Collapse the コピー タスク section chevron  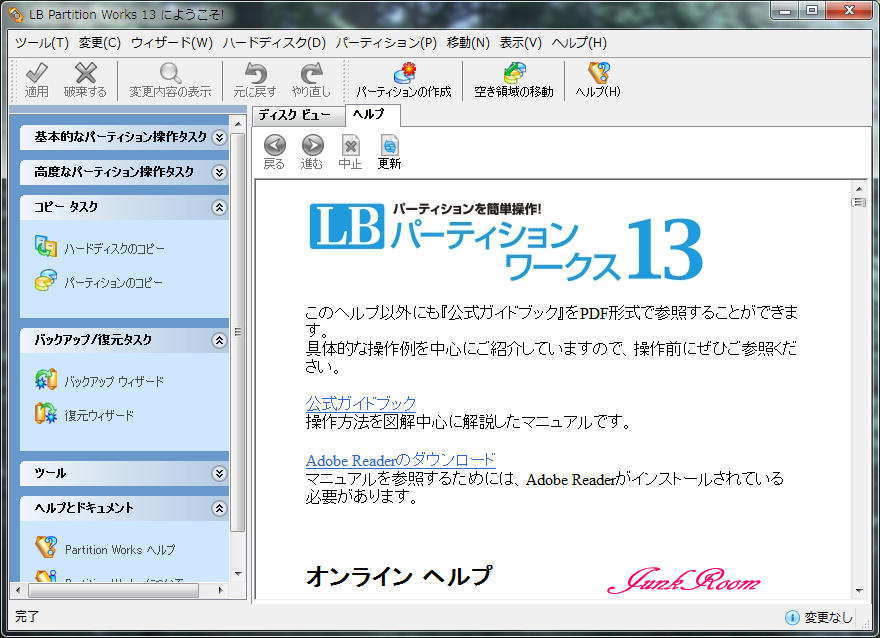219,208
